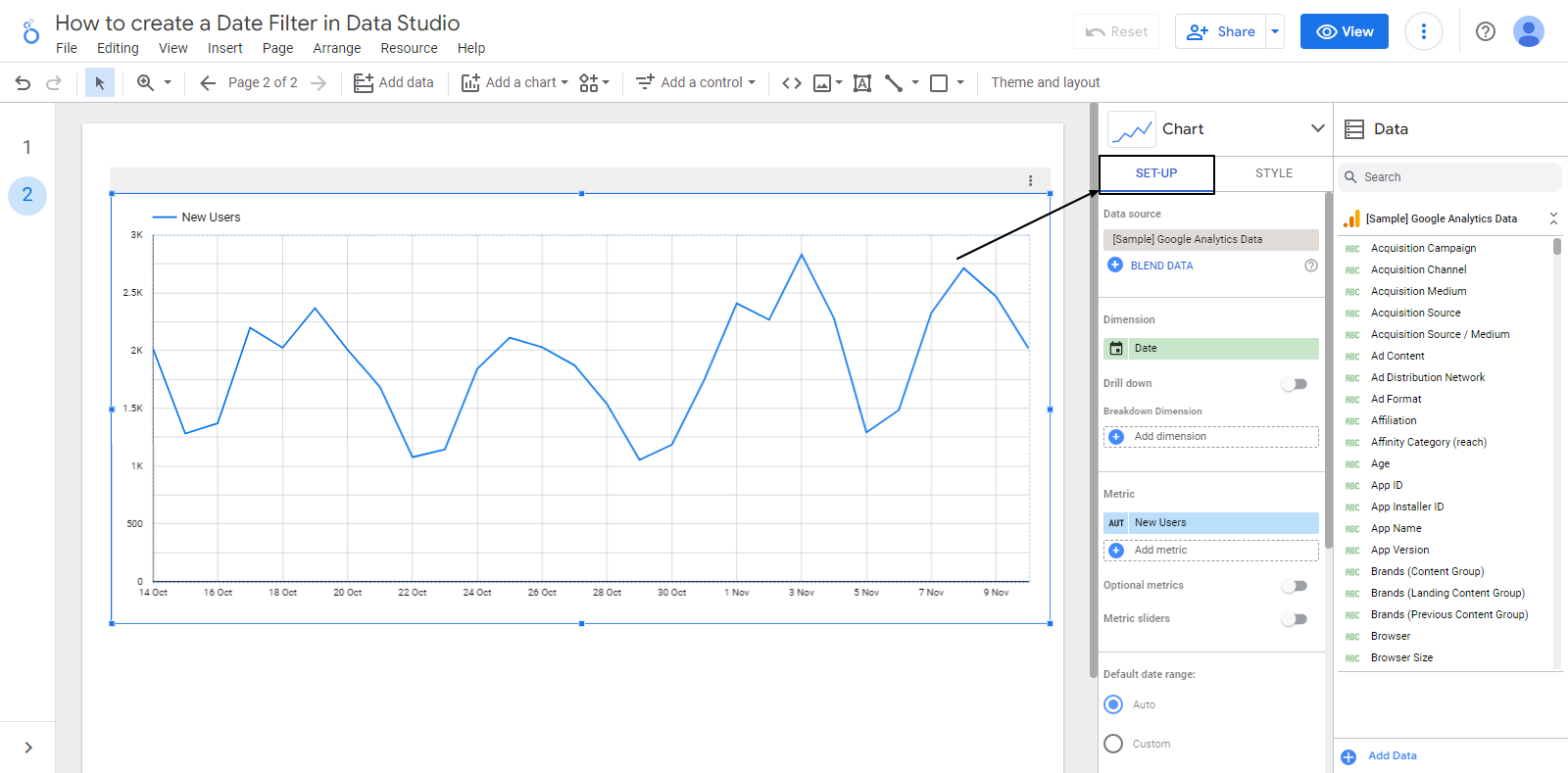
Task: Insert URL embed code icon
Action: [x=792, y=83]
